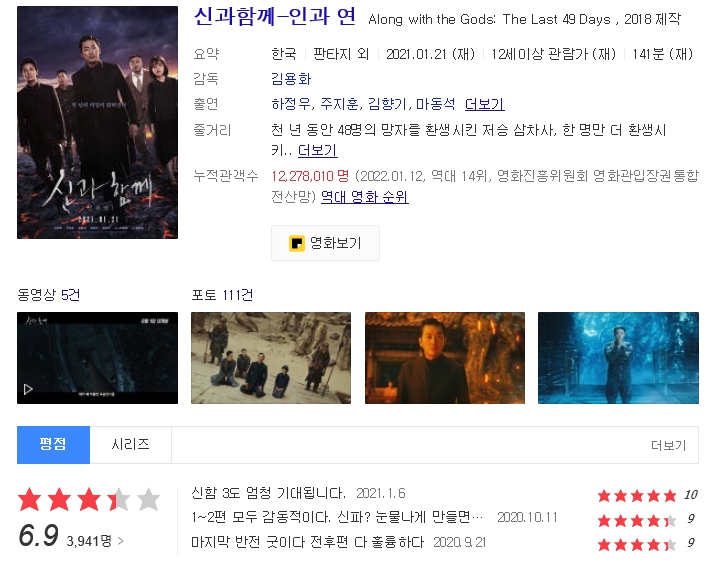Open the movie poster image
720x563 pixels.
97,122
